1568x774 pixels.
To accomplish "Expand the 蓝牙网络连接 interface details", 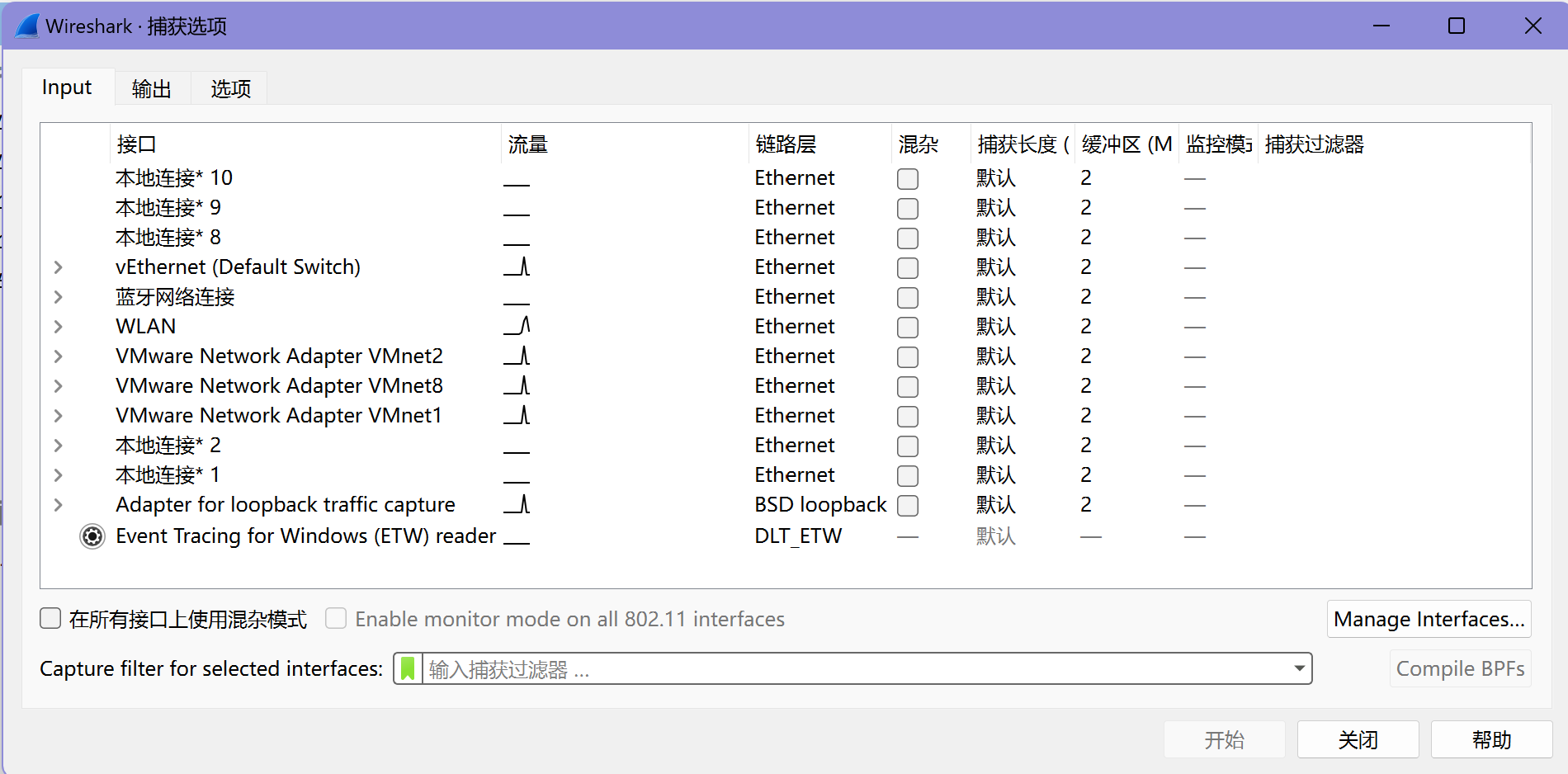I will [x=58, y=297].
